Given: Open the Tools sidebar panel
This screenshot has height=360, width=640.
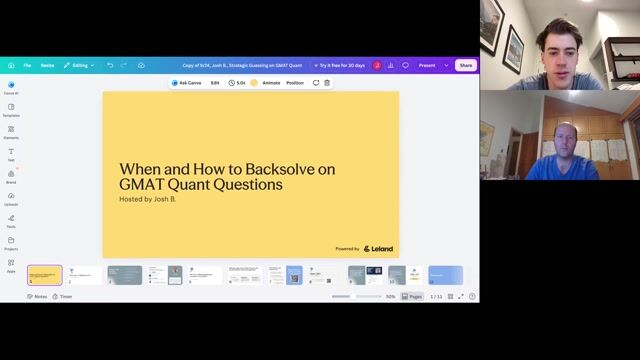Looking at the screenshot, I should [11, 221].
